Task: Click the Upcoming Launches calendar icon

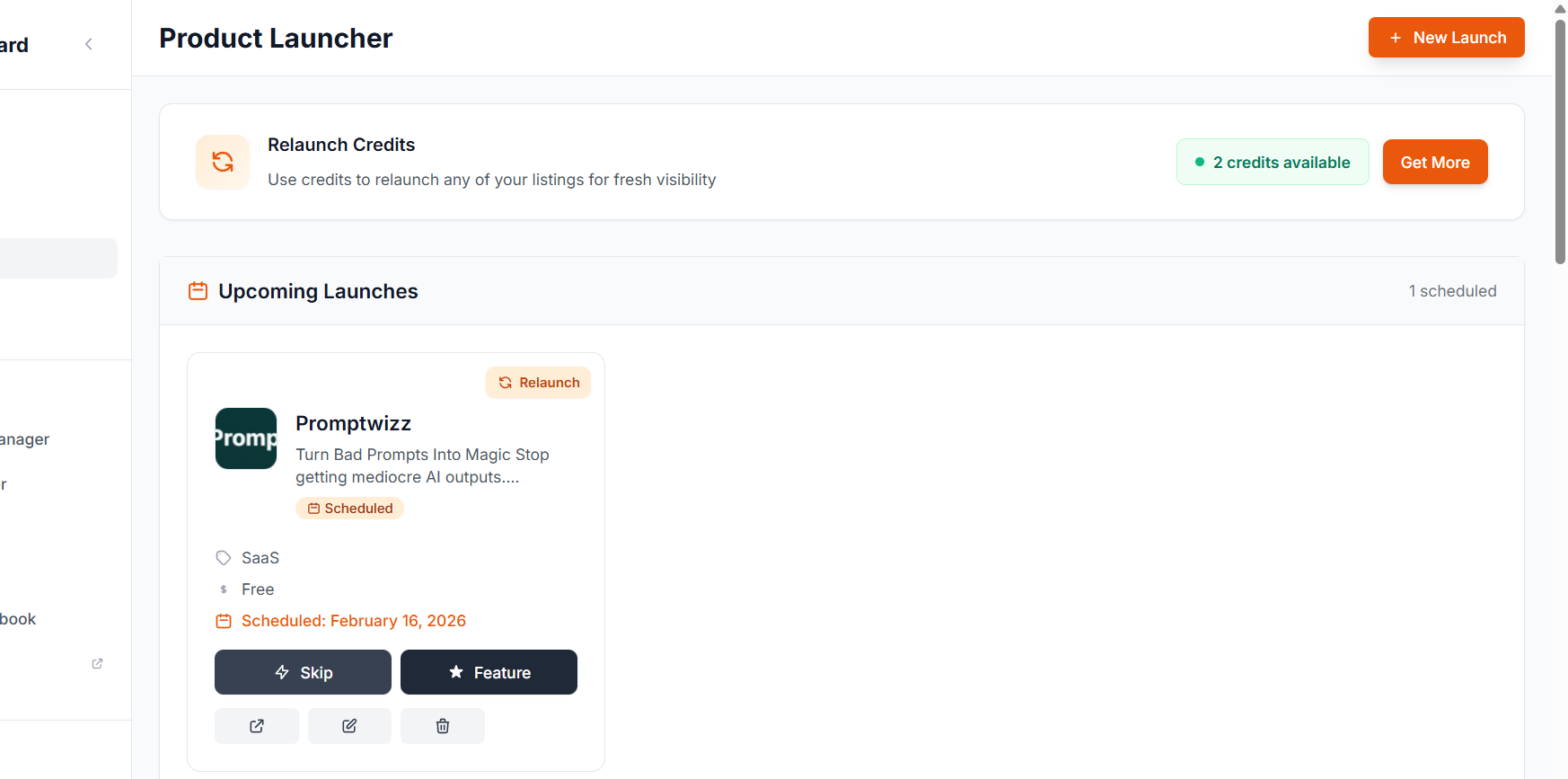Action: click(x=198, y=291)
